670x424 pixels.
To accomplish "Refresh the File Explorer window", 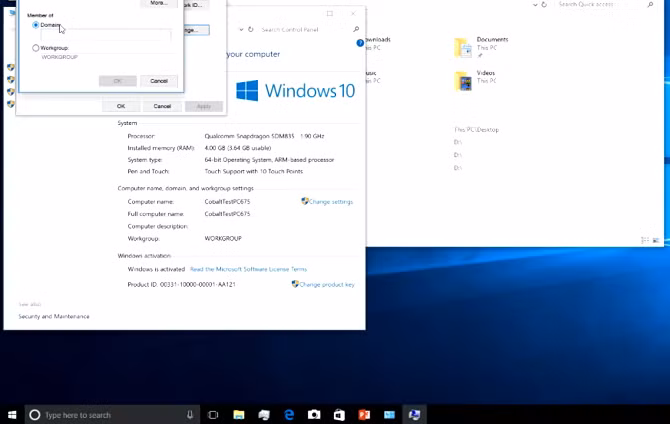I will tap(544, 5).
